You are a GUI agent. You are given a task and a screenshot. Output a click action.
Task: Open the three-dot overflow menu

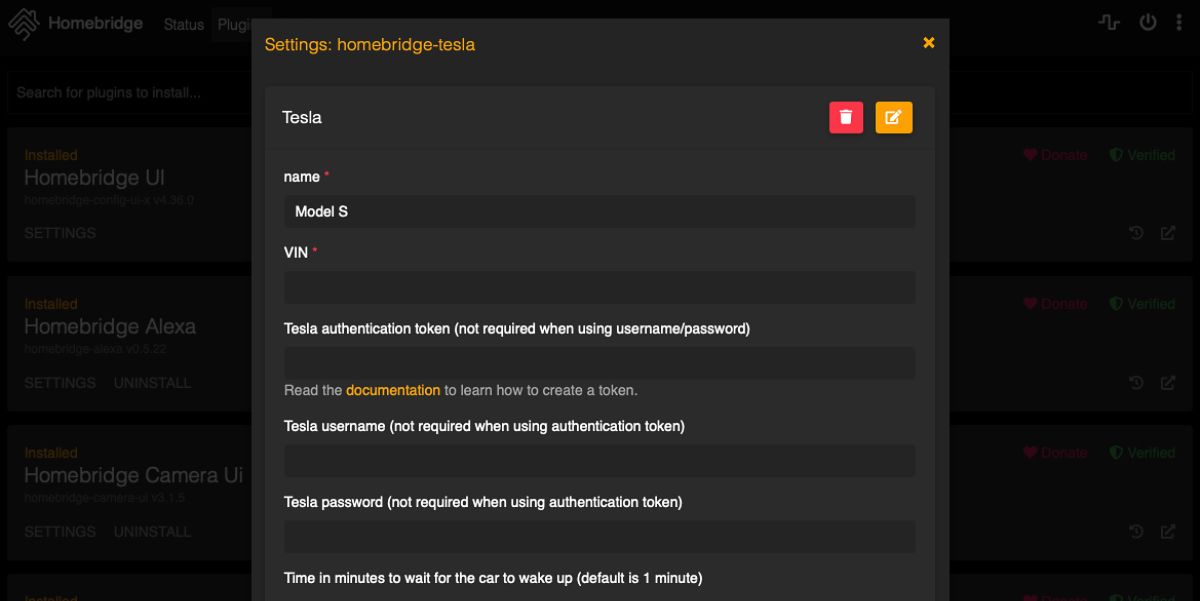point(1185,23)
